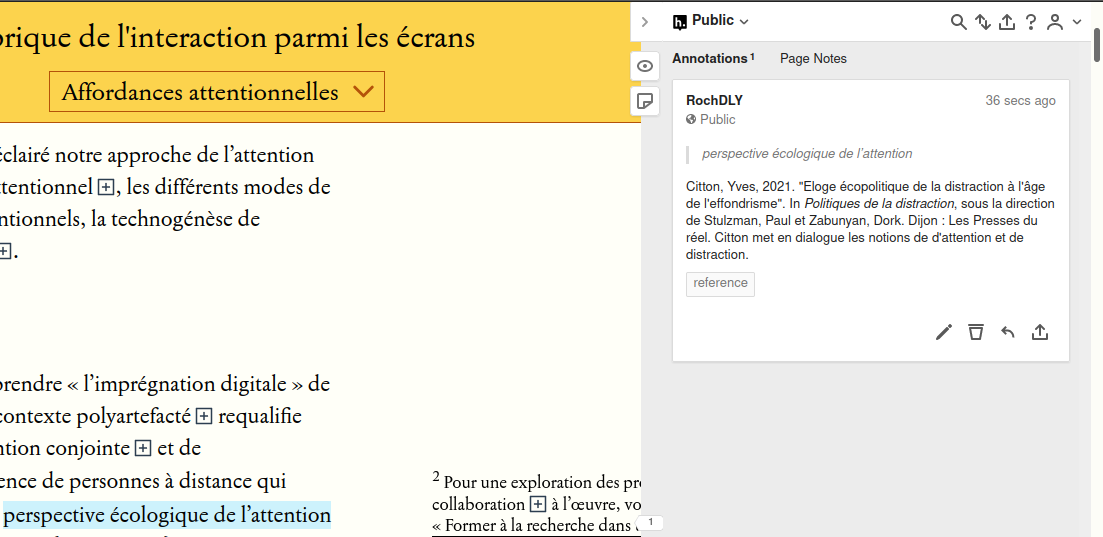Screen dimensions: 1103x537
Task: Open the user account menu
Action: 1063,22
